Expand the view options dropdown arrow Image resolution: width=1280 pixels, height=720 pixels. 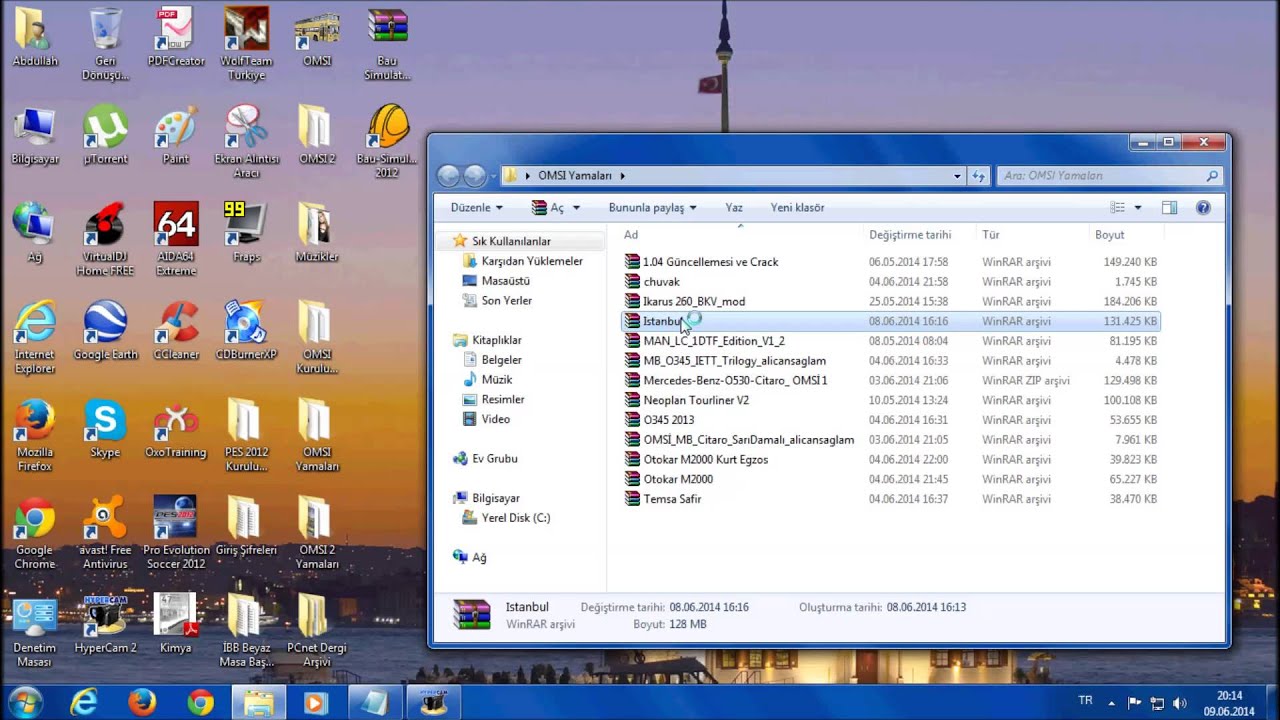[x=1139, y=208]
